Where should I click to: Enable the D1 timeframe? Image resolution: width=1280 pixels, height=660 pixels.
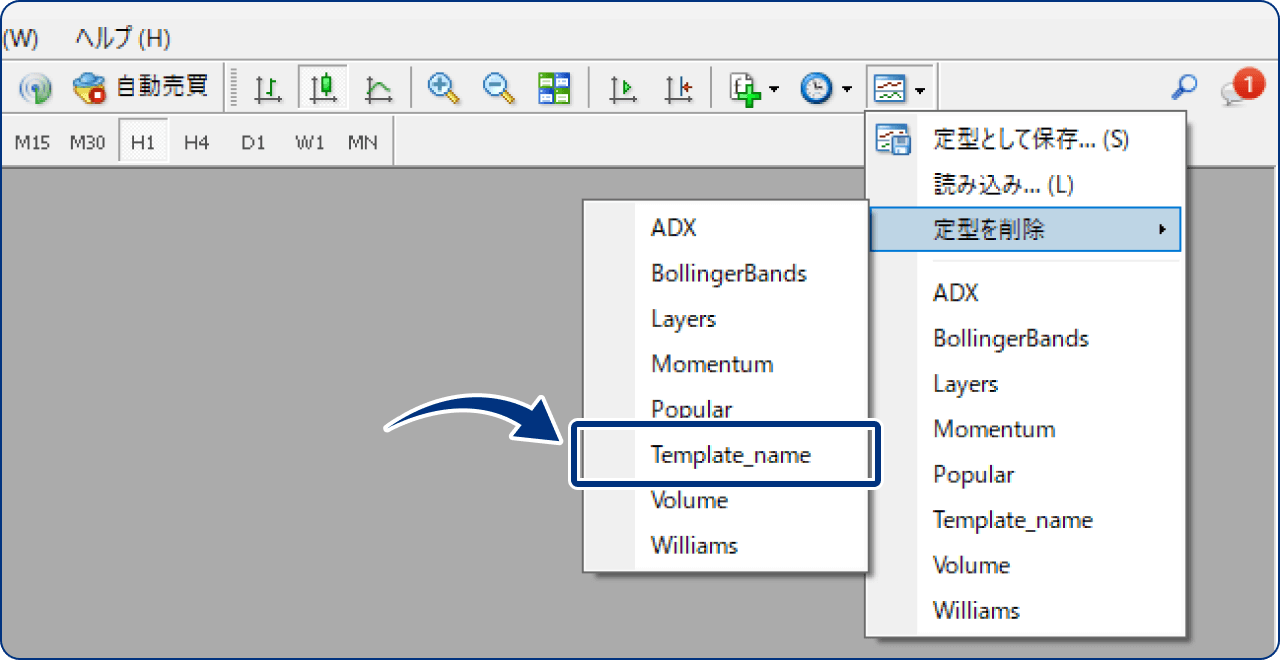point(253,142)
